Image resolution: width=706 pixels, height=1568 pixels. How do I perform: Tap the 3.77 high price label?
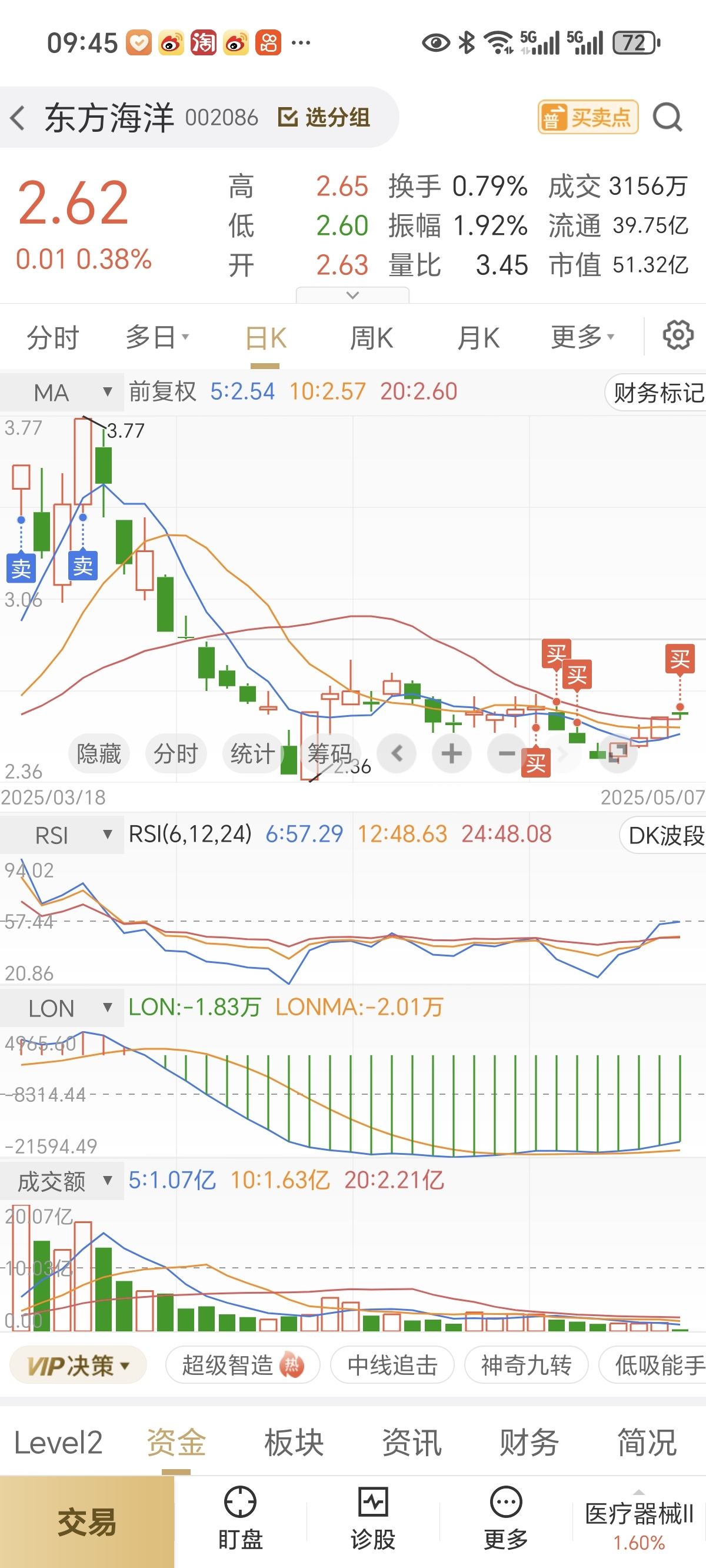click(x=126, y=431)
